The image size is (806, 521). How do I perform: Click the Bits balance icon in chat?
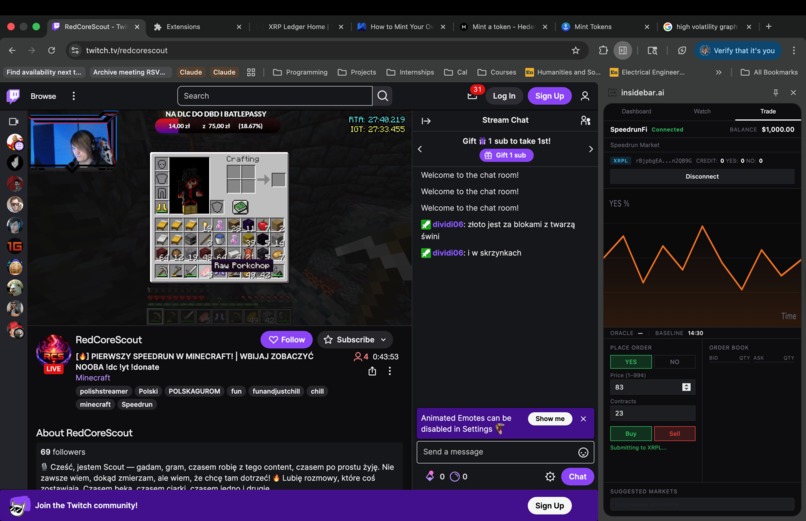[430, 476]
